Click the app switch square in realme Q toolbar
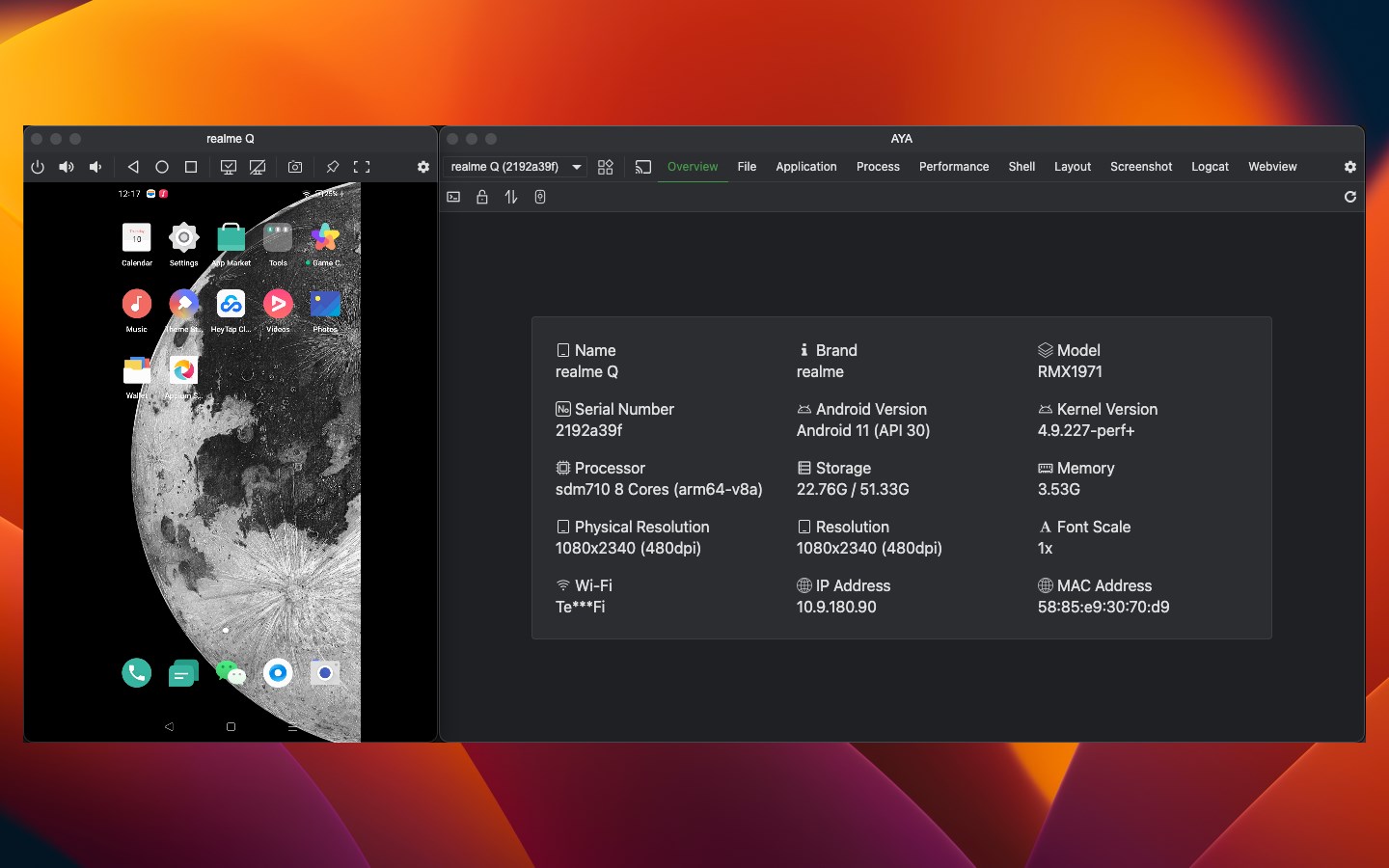1389x868 pixels. pyautogui.click(x=191, y=167)
